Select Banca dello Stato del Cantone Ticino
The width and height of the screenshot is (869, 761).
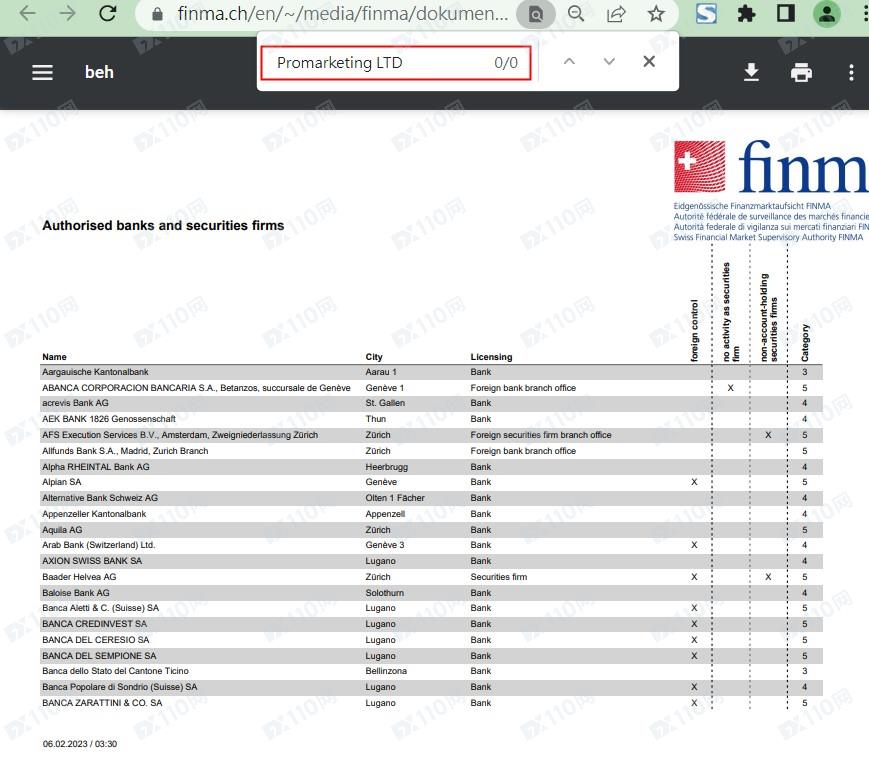pyautogui.click(x=115, y=671)
